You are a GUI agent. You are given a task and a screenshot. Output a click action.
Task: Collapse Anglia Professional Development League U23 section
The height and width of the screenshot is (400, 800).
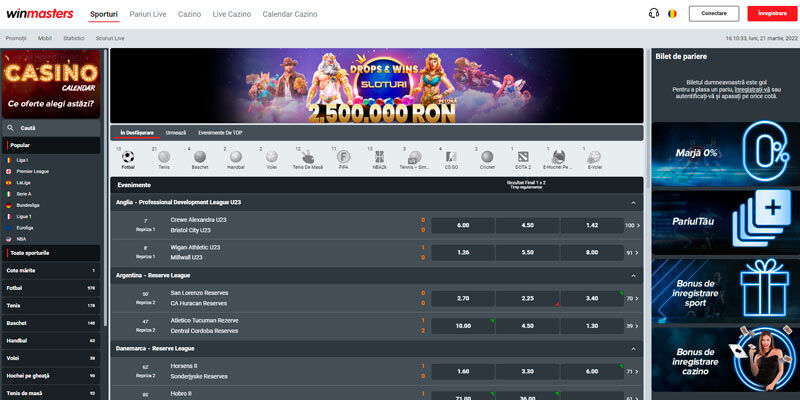coord(634,203)
